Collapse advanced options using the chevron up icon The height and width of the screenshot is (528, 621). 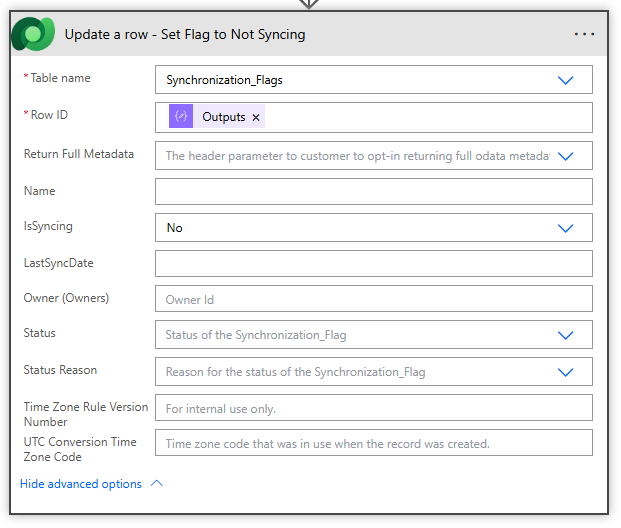156,484
